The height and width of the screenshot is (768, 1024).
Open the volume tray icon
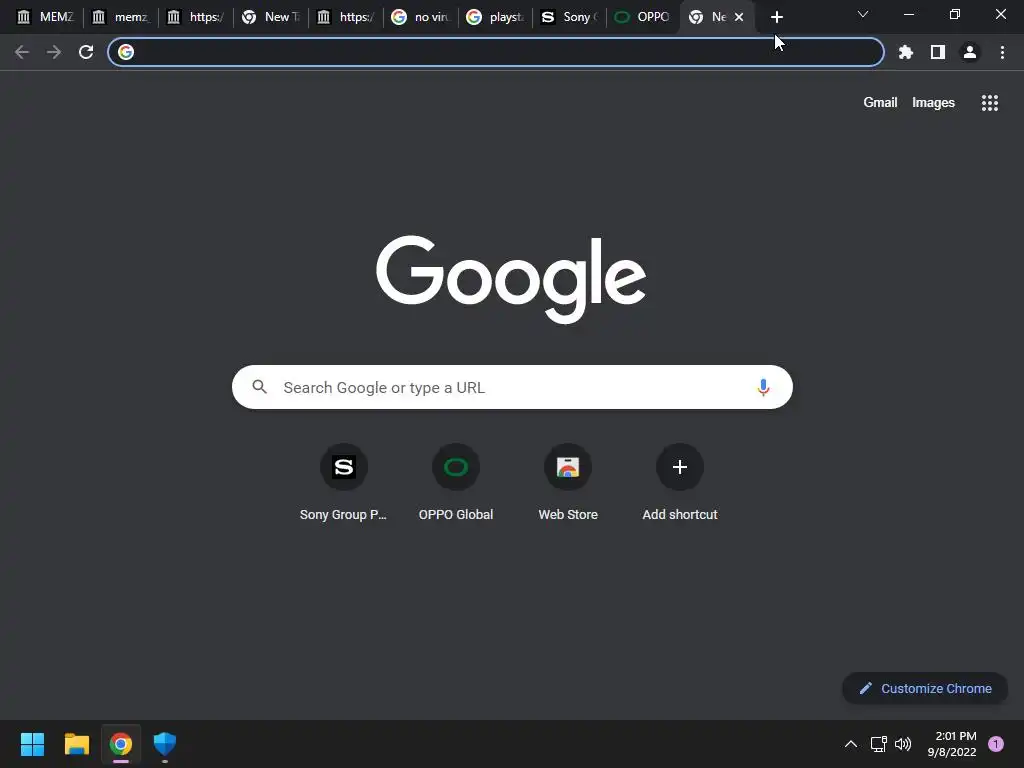tap(903, 744)
